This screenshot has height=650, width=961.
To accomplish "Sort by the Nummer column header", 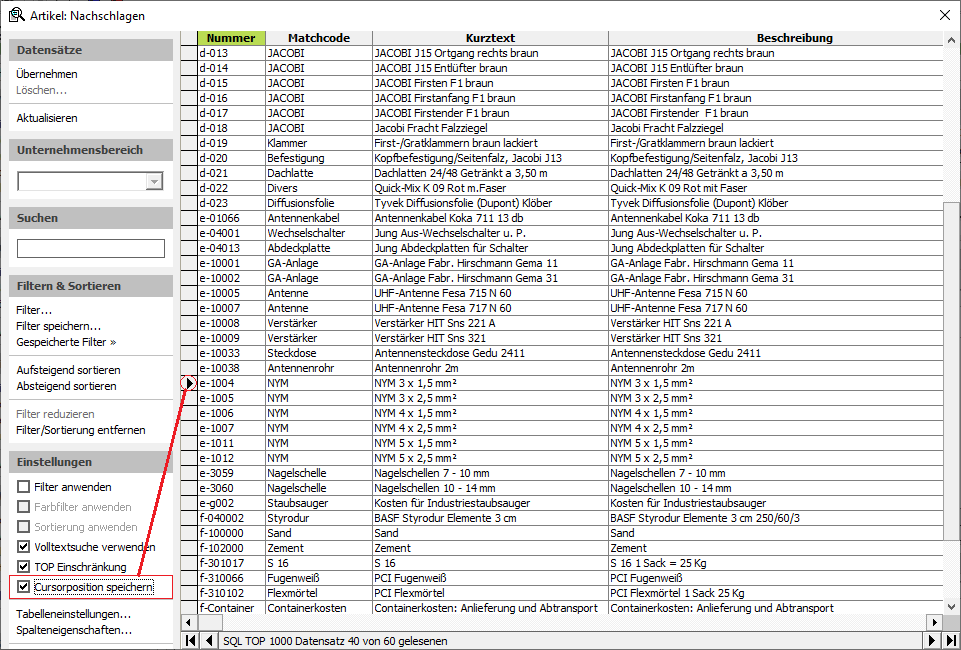I will coord(231,38).
